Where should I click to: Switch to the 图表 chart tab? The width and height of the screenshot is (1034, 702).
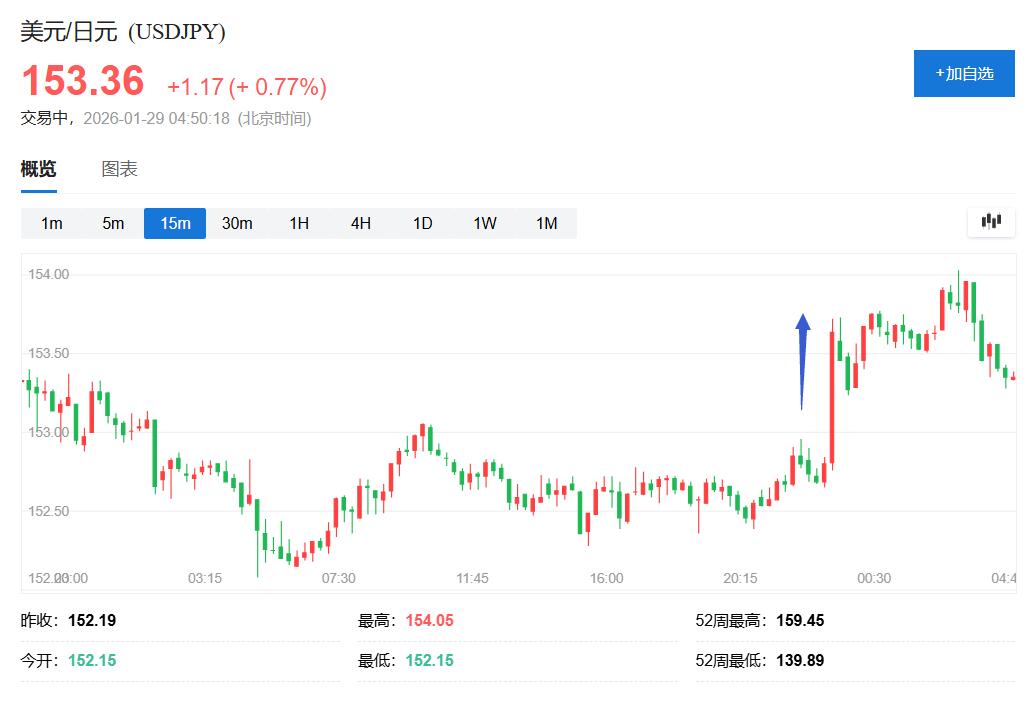coord(119,169)
